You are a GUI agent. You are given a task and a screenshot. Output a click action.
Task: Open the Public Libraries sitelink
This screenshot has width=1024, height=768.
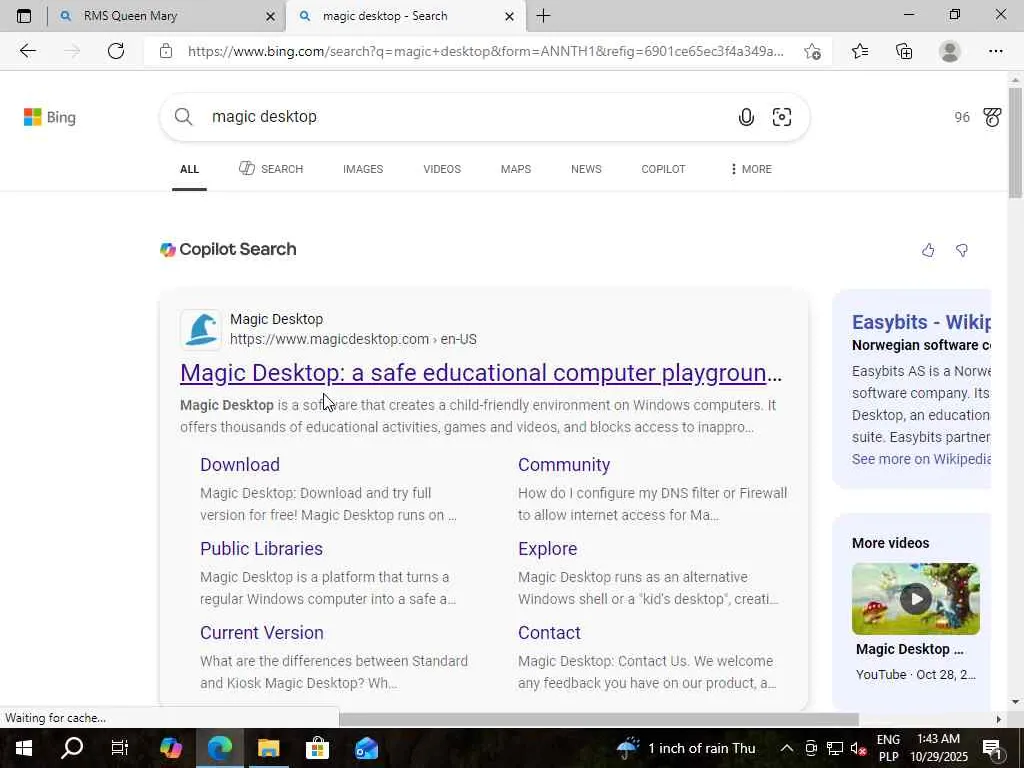pos(261,549)
